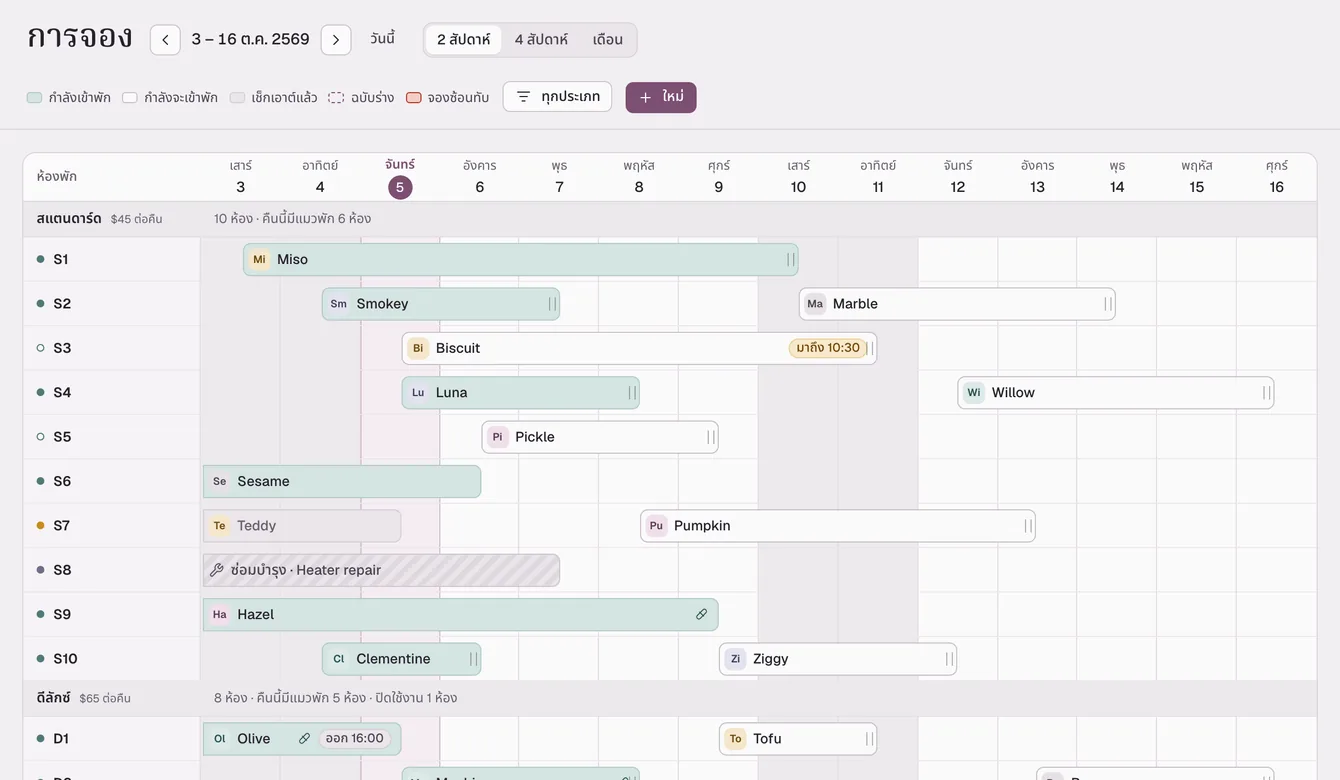Click Ziggy's "Zi" avatar badge

click(x=736, y=659)
